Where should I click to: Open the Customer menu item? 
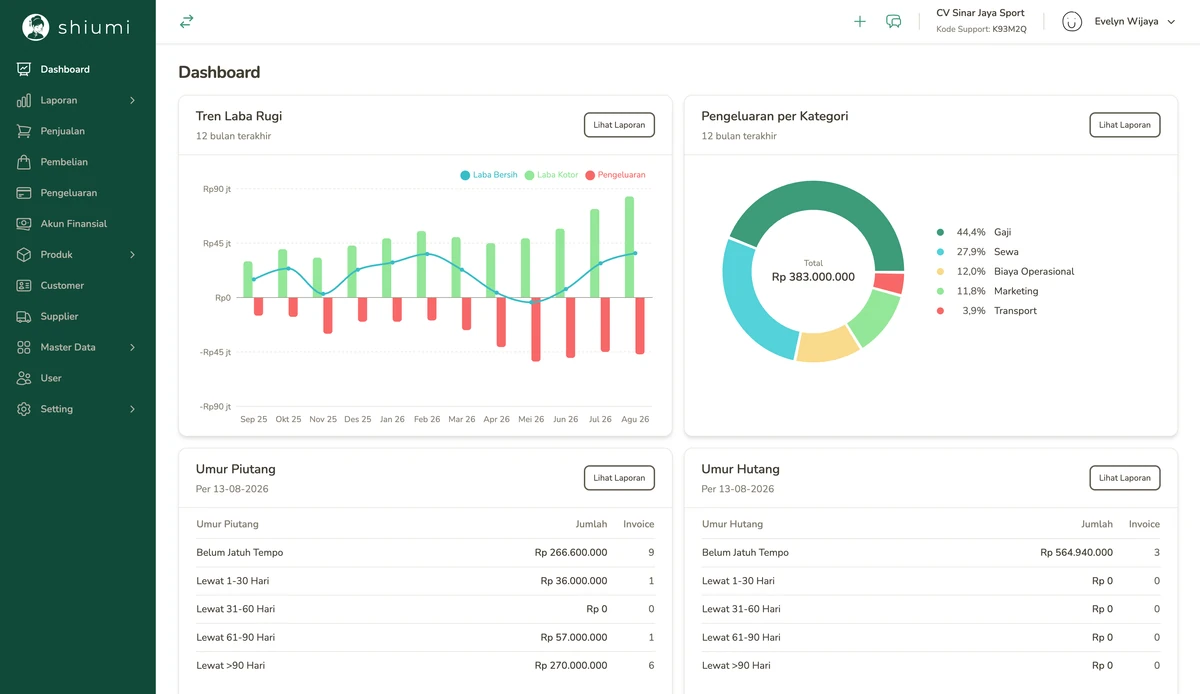[78, 286]
